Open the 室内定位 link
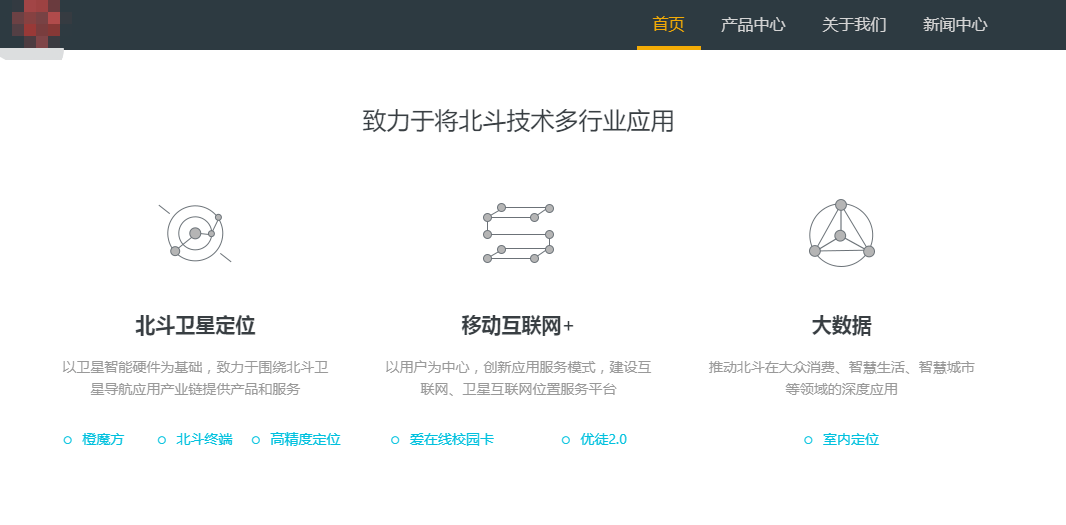Viewport: 1066px width, 525px height. tap(850, 440)
